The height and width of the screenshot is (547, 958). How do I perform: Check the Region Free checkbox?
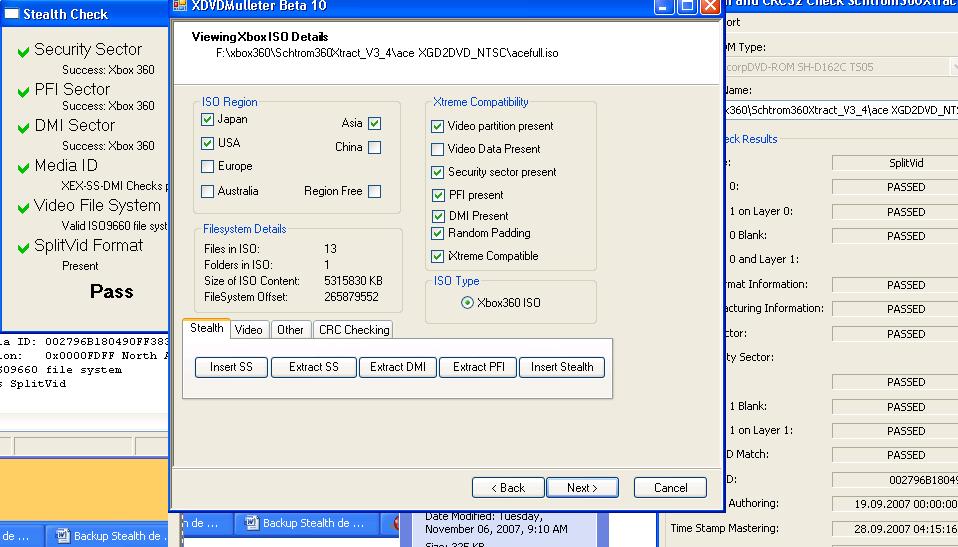(374, 191)
